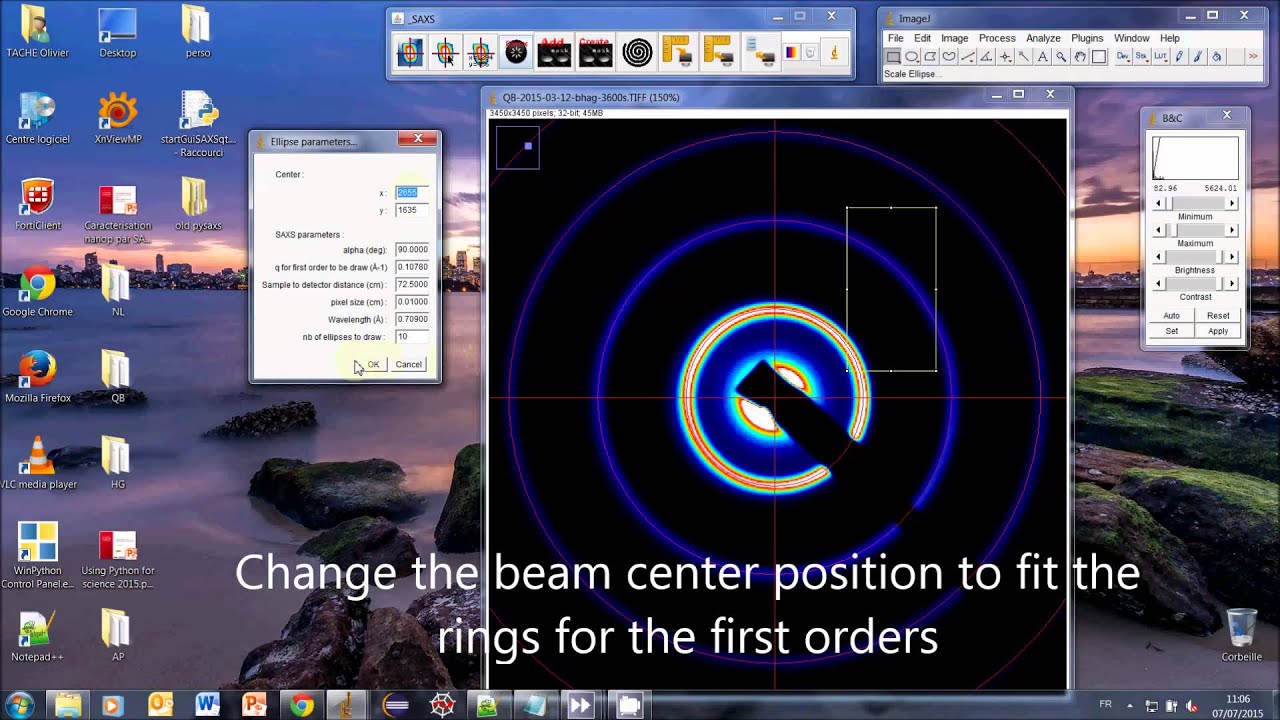Select the Rectangle tool in ImageJ toolbar

tap(893, 56)
